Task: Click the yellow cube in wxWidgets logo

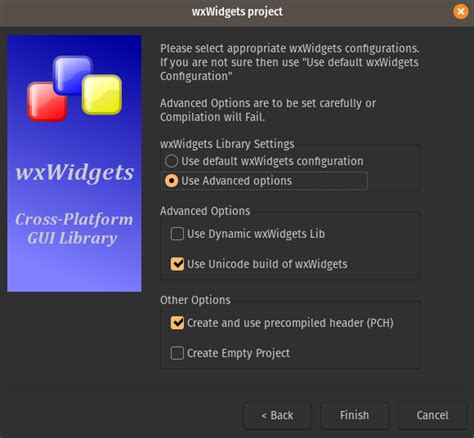Action: pyautogui.click(x=102, y=95)
